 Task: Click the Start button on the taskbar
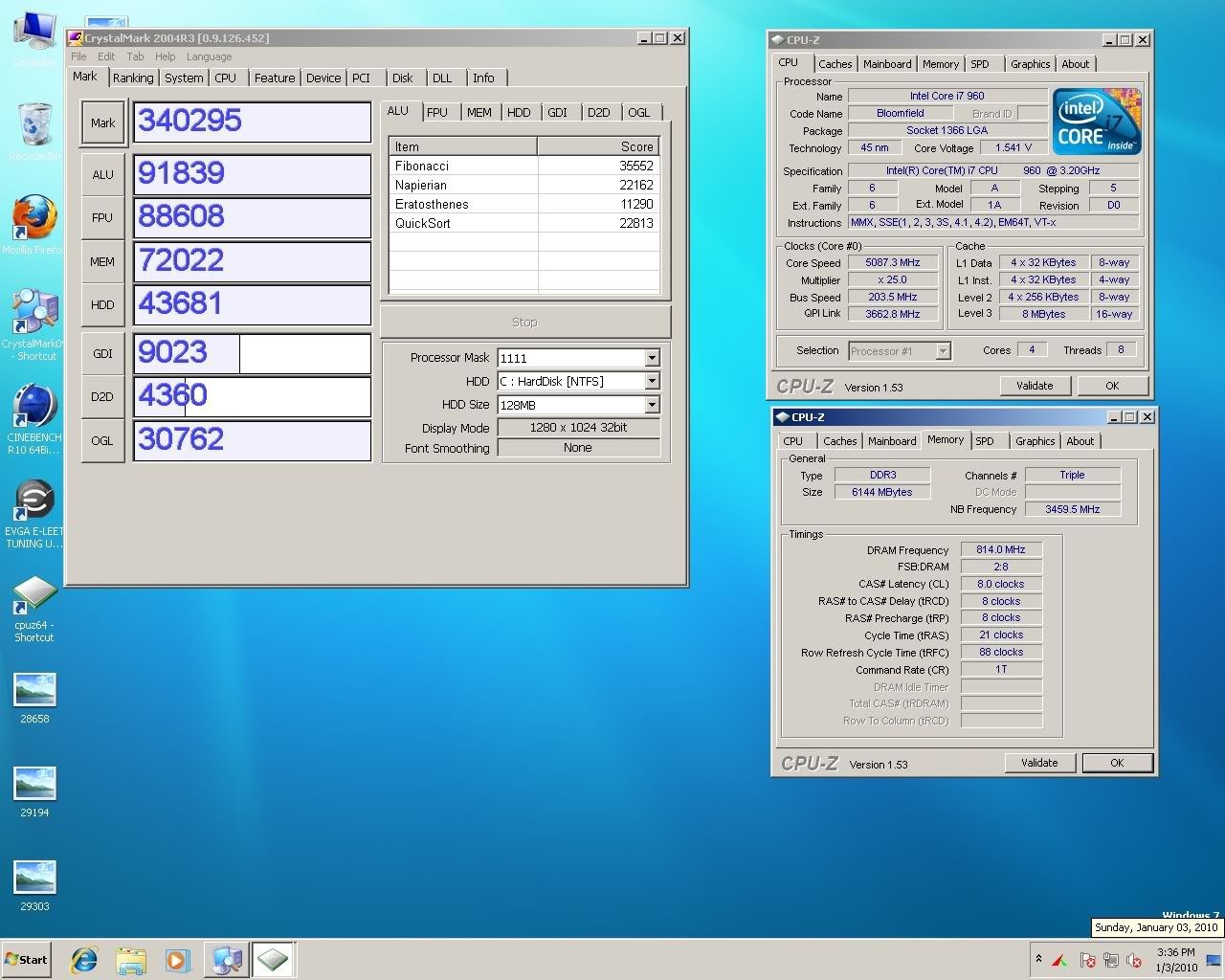(27, 960)
